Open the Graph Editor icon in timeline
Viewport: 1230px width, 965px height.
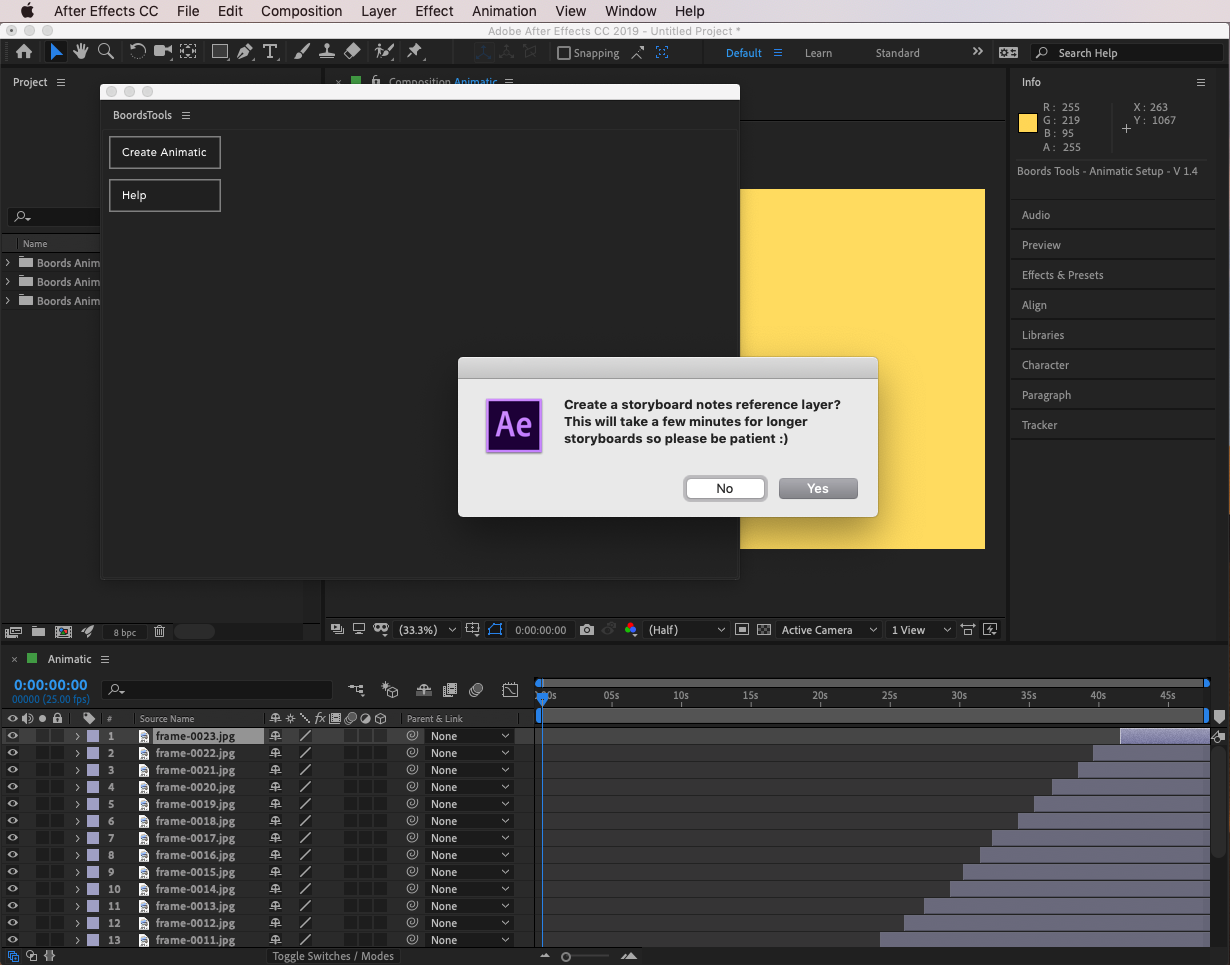pos(510,690)
